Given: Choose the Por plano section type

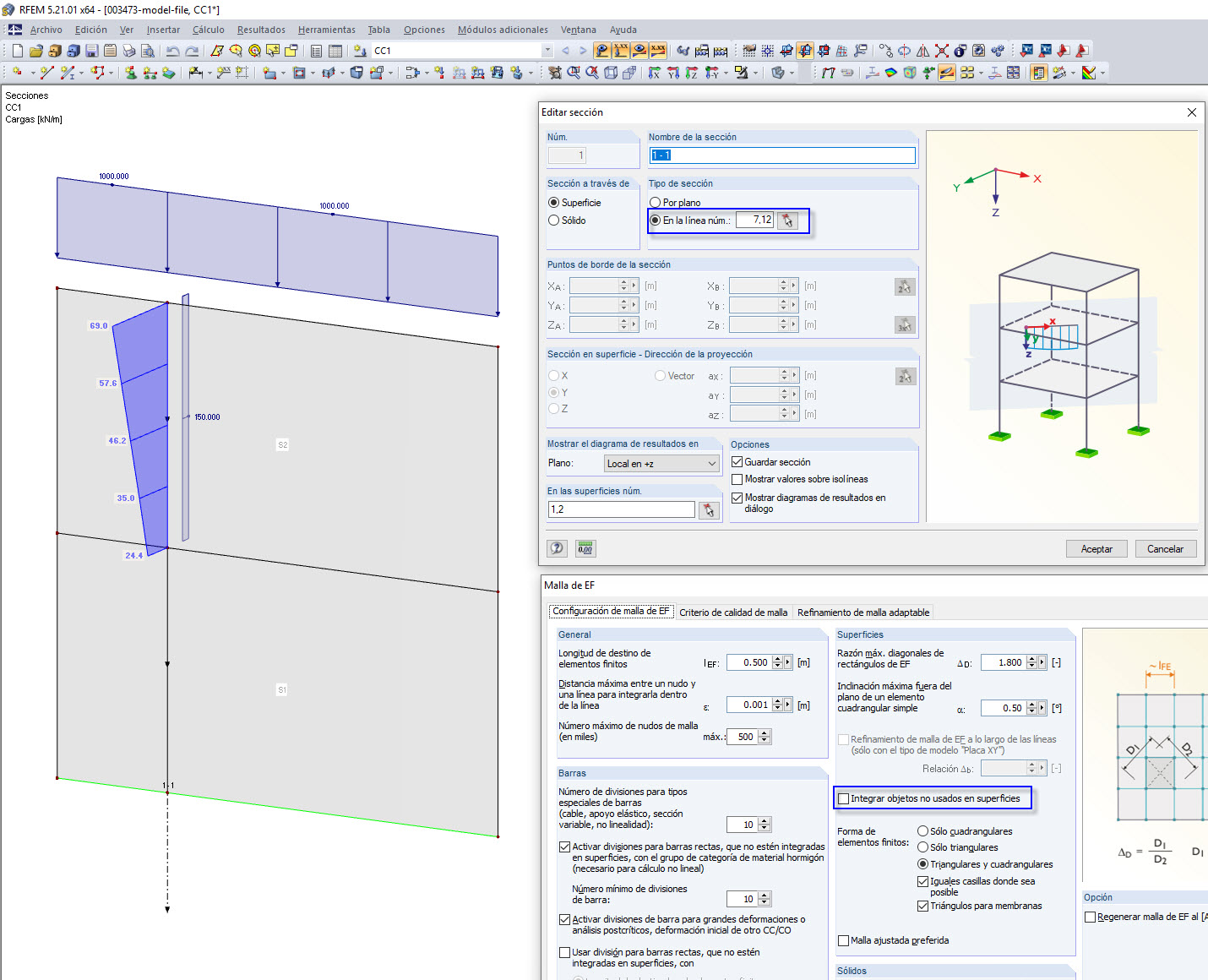Looking at the screenshot, I should [656, 203].
